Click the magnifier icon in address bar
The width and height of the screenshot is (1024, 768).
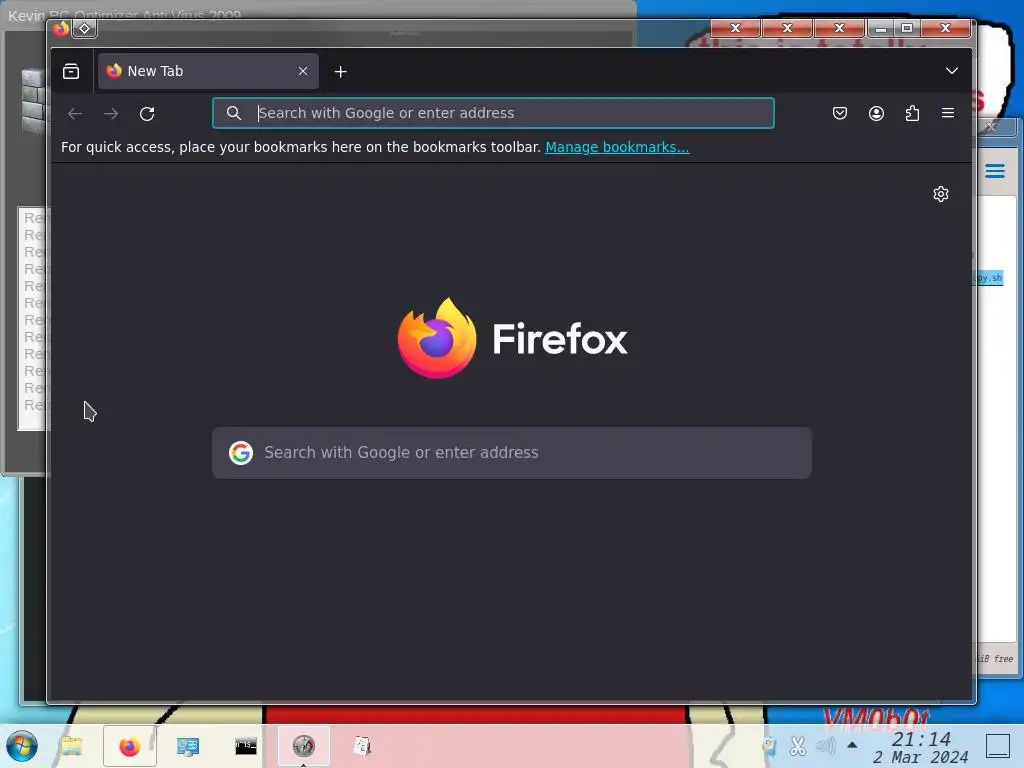(234, 113)
